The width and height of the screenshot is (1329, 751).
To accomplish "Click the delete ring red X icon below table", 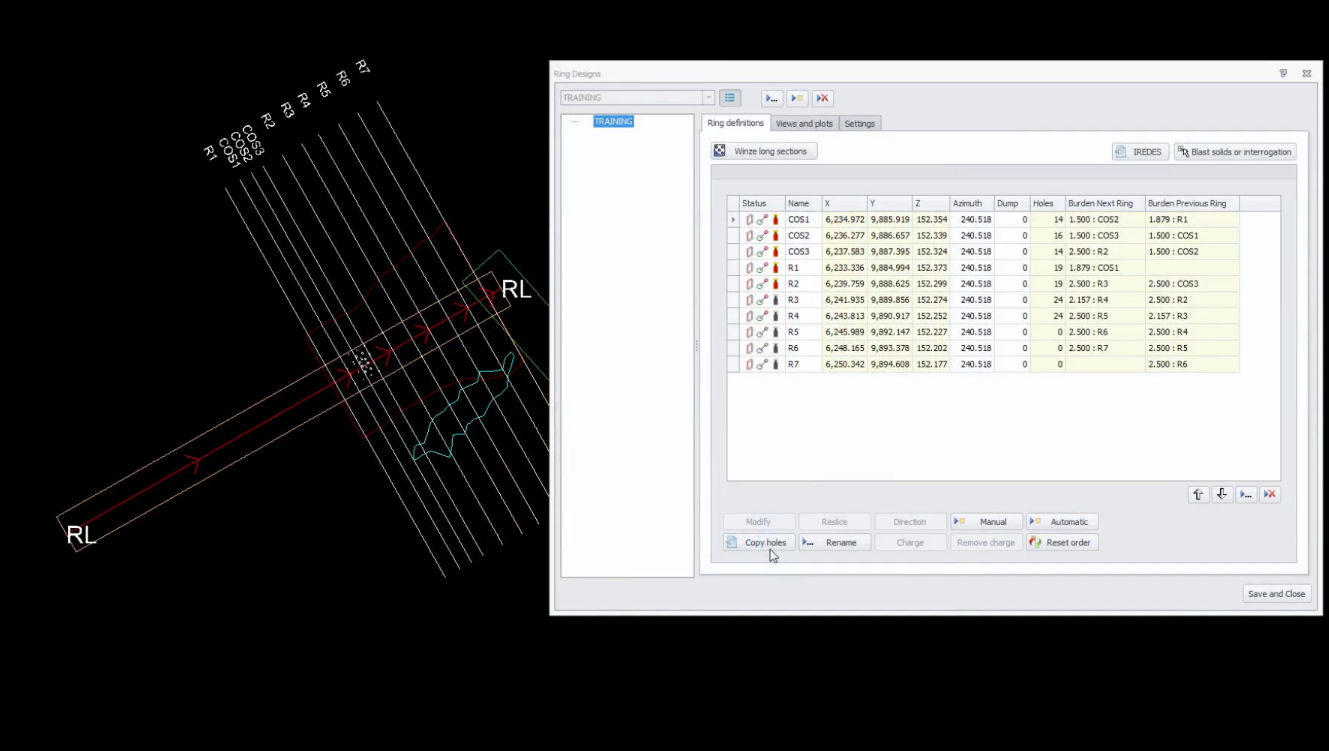I will tap(1270, 494).
